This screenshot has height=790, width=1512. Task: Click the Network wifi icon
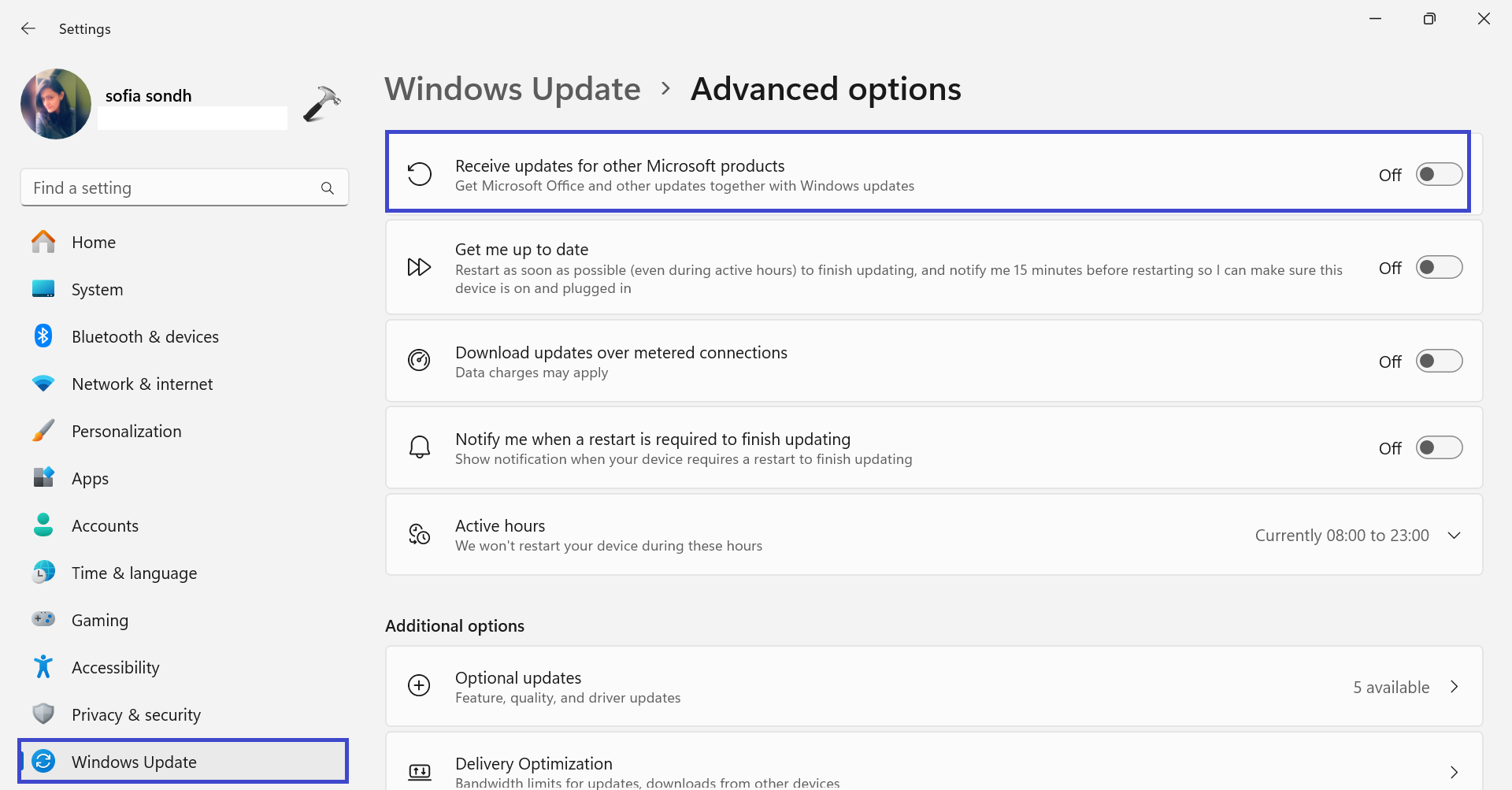[43, 384]
